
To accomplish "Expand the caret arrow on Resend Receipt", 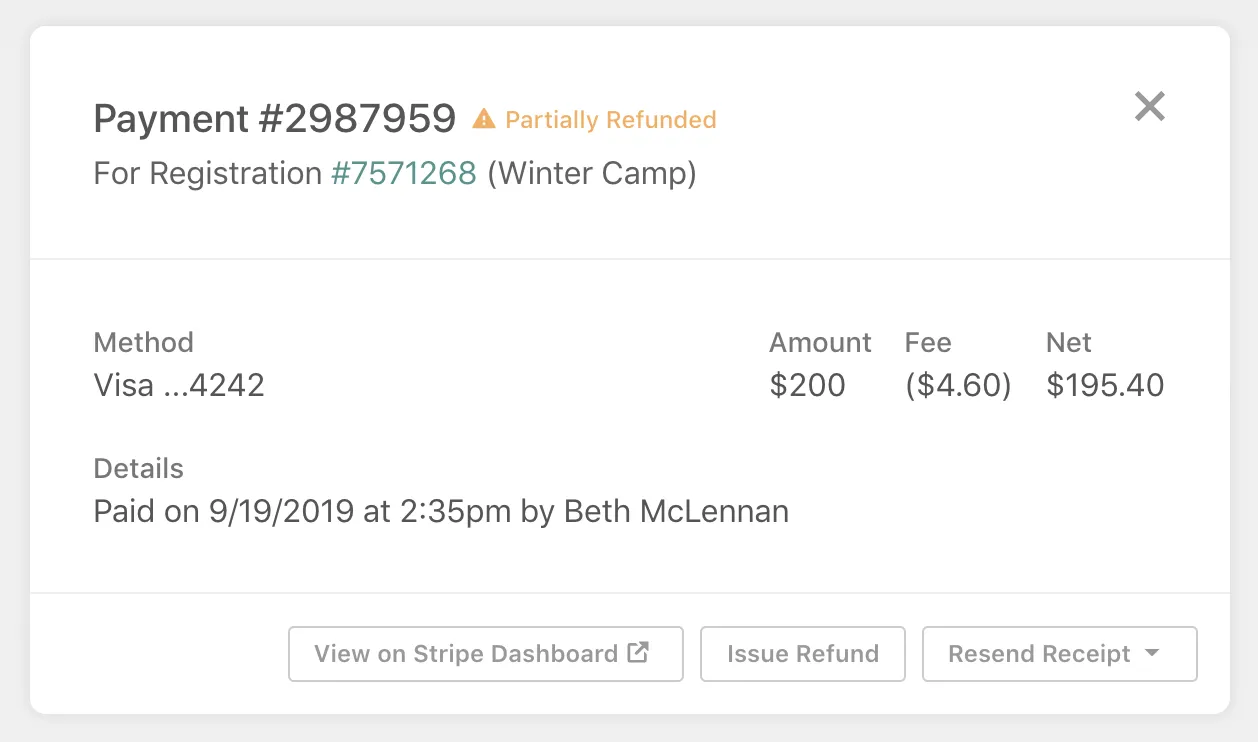I will (1152, 653).
